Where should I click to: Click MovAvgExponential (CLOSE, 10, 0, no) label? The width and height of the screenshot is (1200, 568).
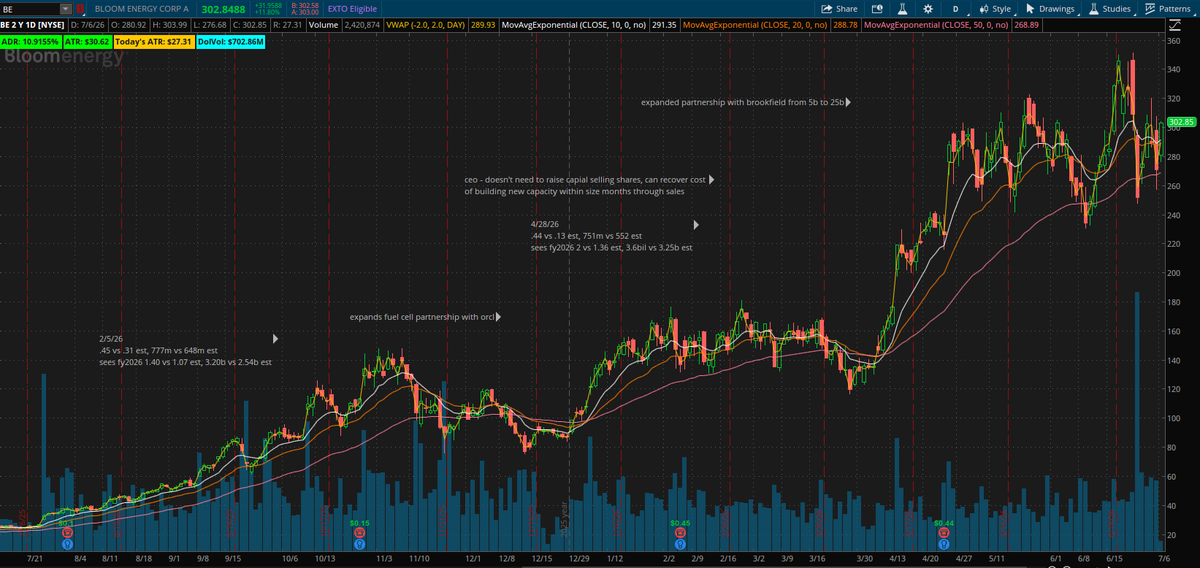tap(575, 23)
